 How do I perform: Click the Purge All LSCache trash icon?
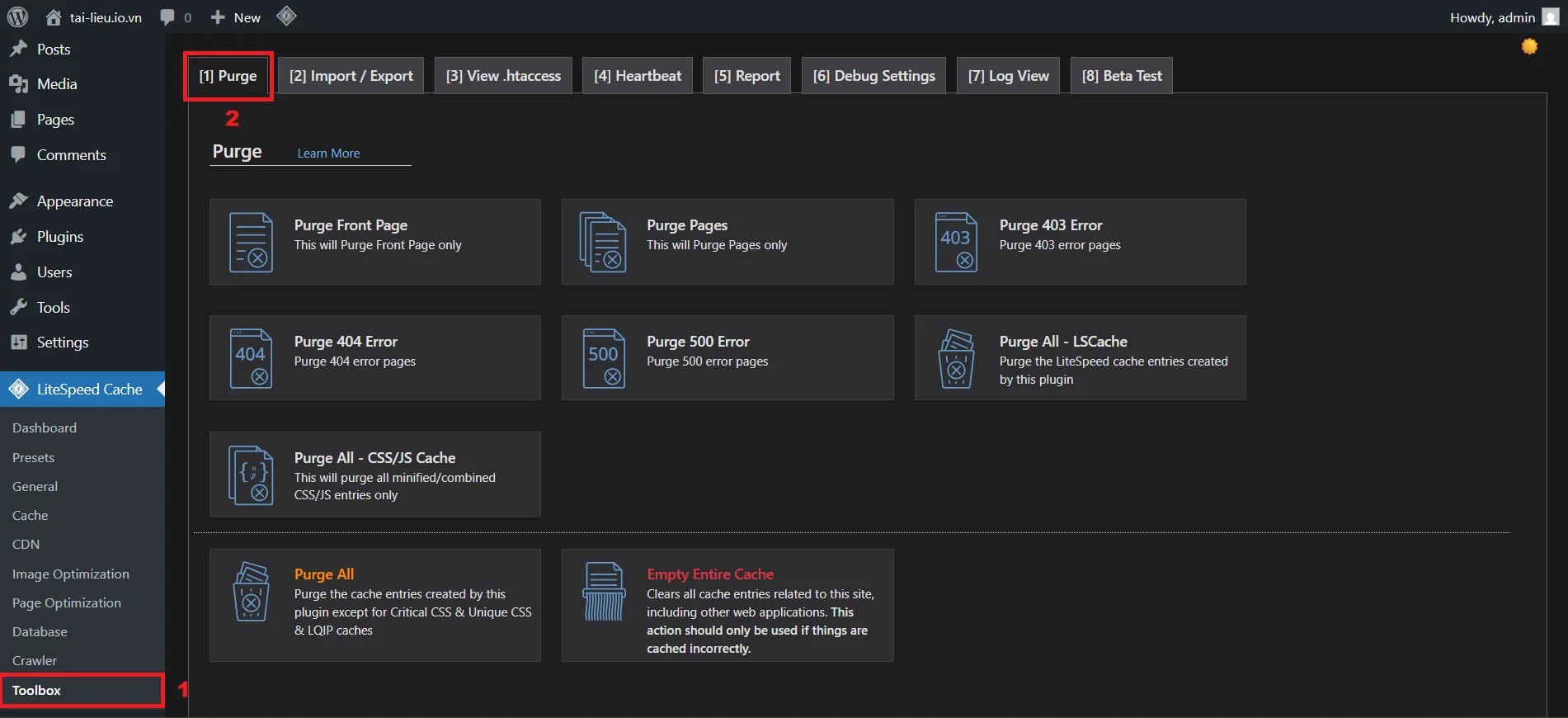pyautogui.click(x=955, y=359)
